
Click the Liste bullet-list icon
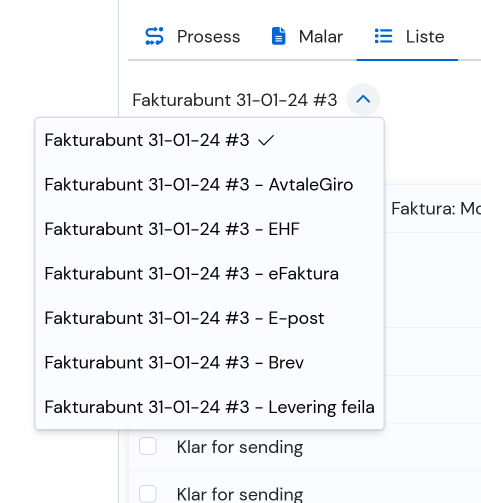pyautogui.click(x=383, y=36)
